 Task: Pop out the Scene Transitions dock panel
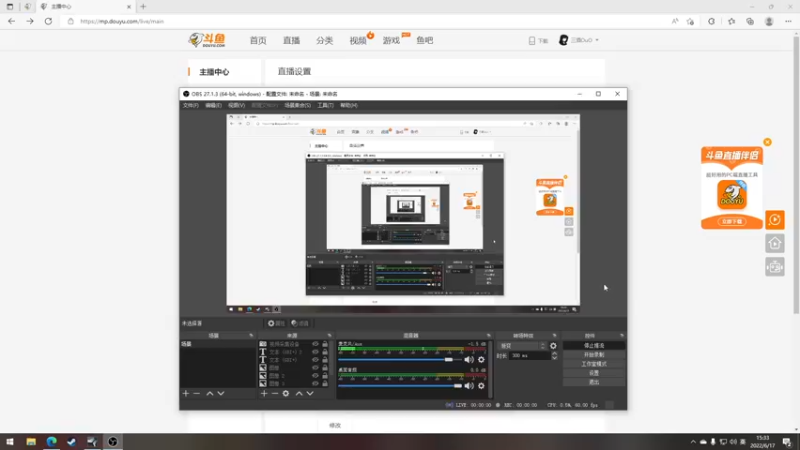click(x=555, y=336)
